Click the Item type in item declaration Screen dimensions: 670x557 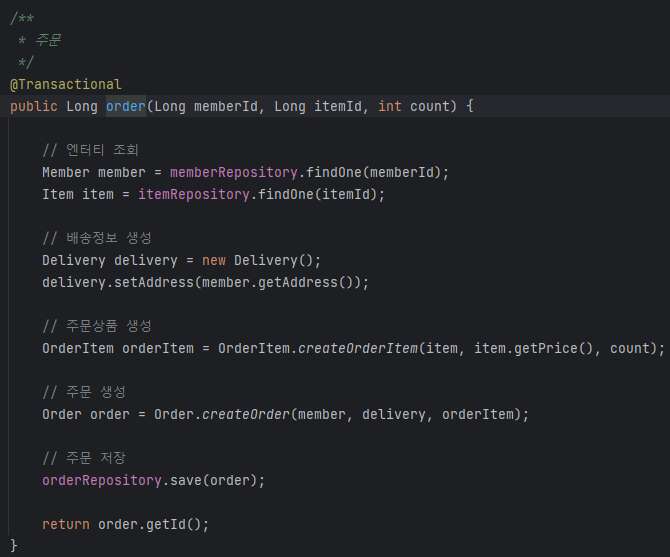tap(58, 195)
